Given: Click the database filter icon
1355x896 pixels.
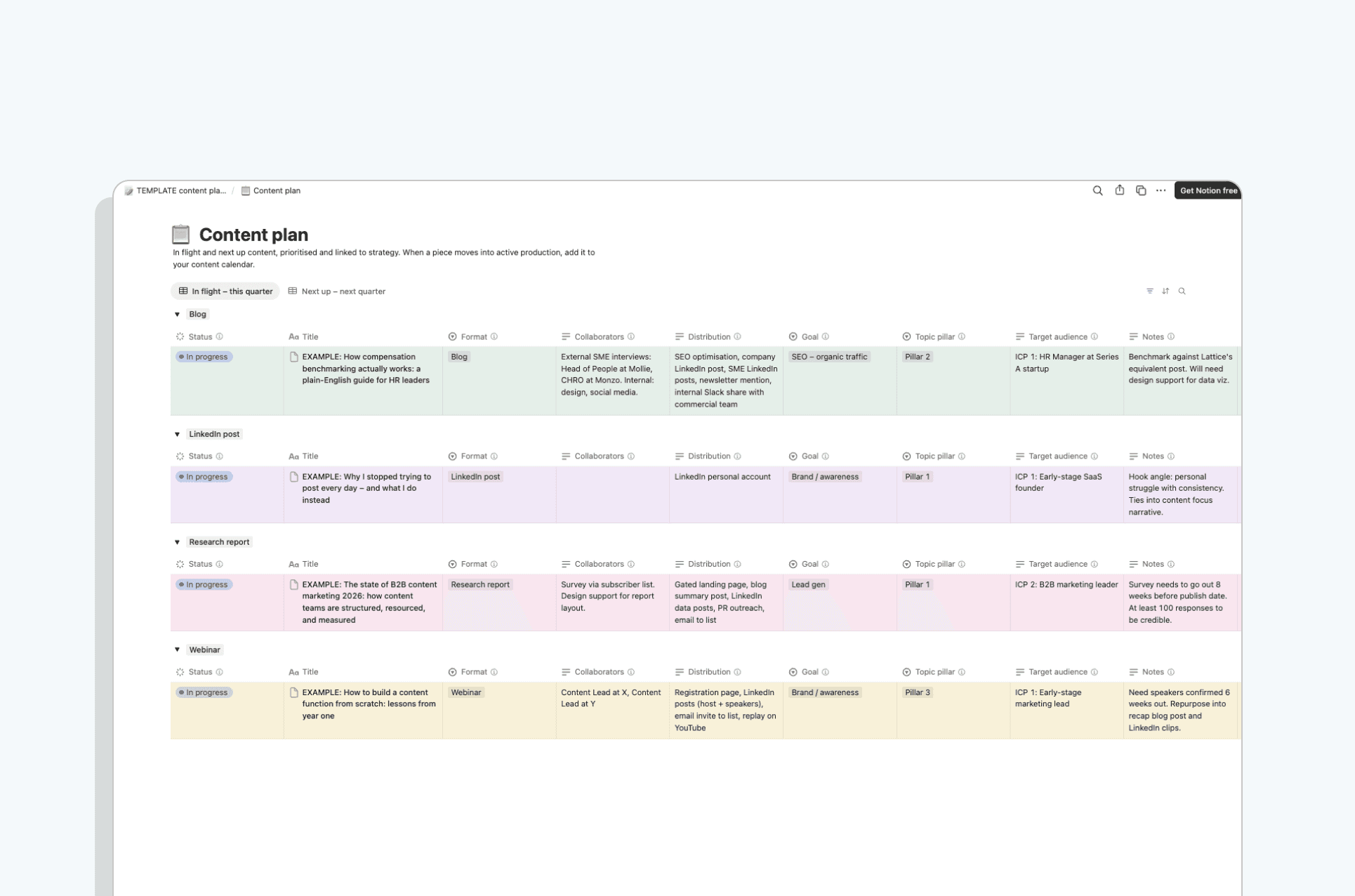Looking at the screenshot, I should [x=1149, y=291].
